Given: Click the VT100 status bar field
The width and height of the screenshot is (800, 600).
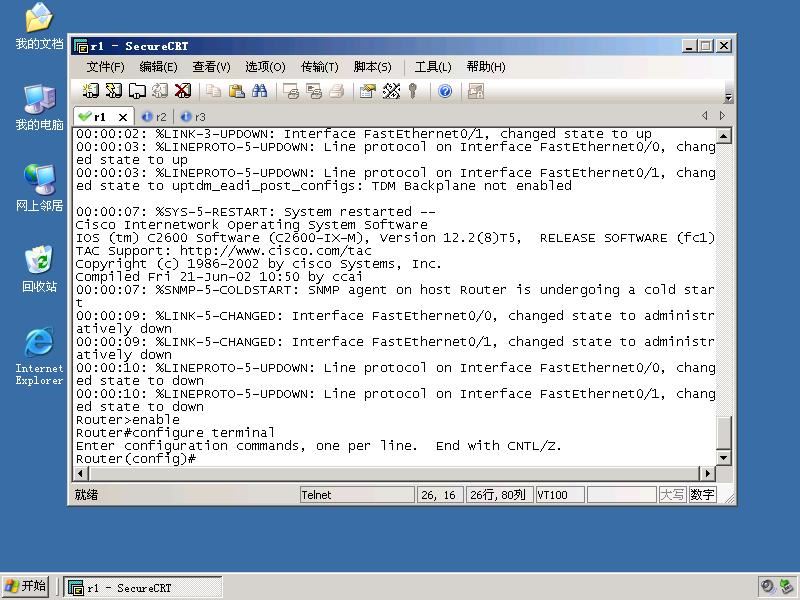Looking at the screenshot, I should click(560, 495).
